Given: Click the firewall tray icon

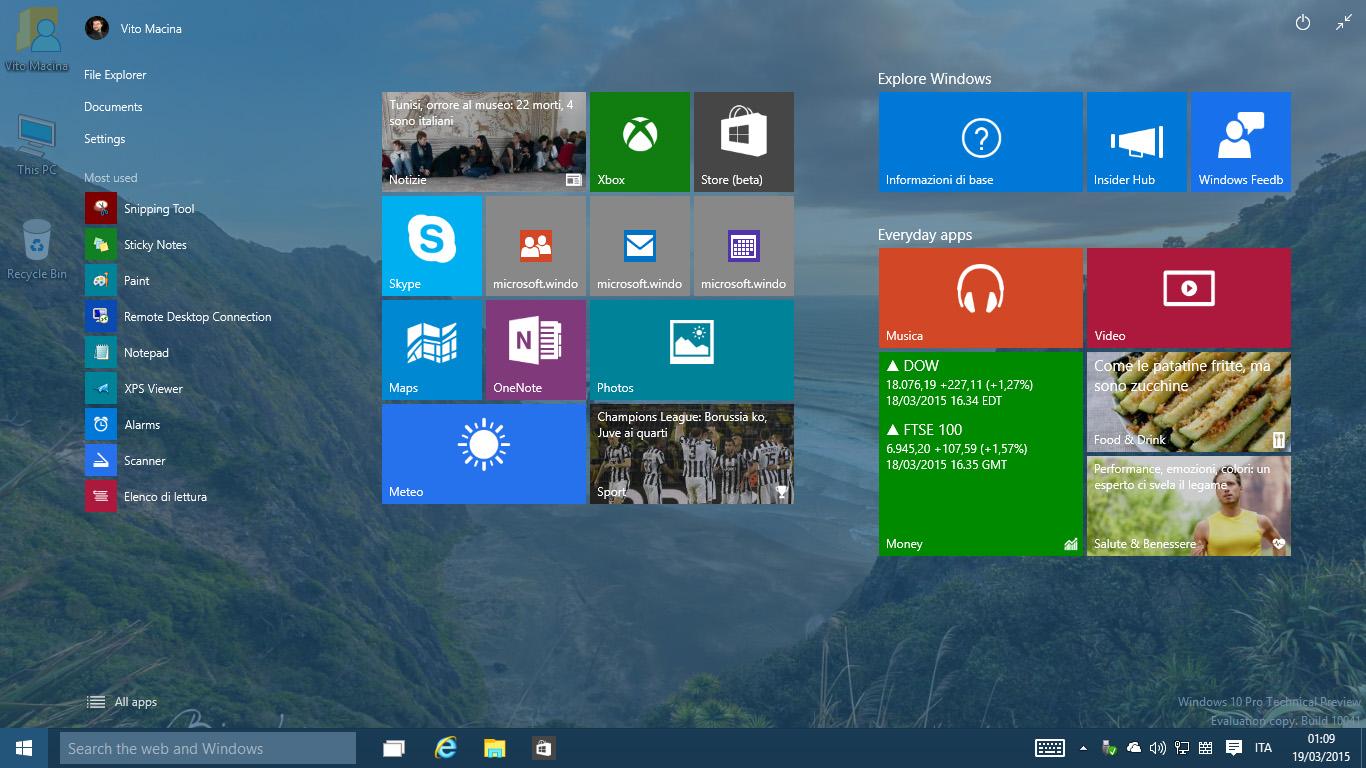Looking at the screenshot, I should (x=1206, y=748).
